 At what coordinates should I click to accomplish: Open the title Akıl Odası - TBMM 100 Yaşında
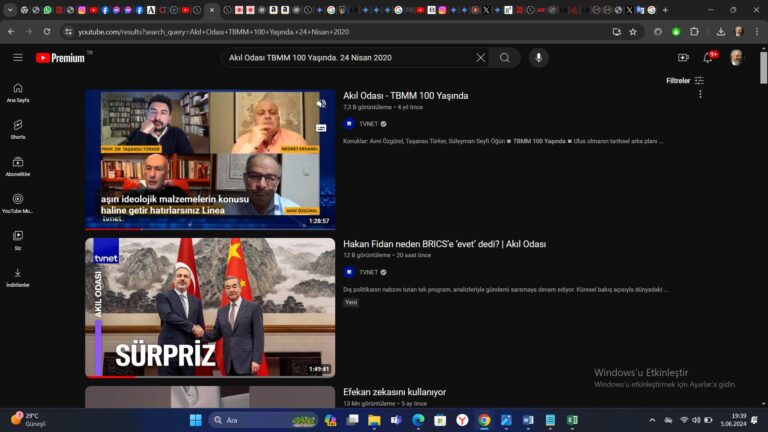[406, 96]
